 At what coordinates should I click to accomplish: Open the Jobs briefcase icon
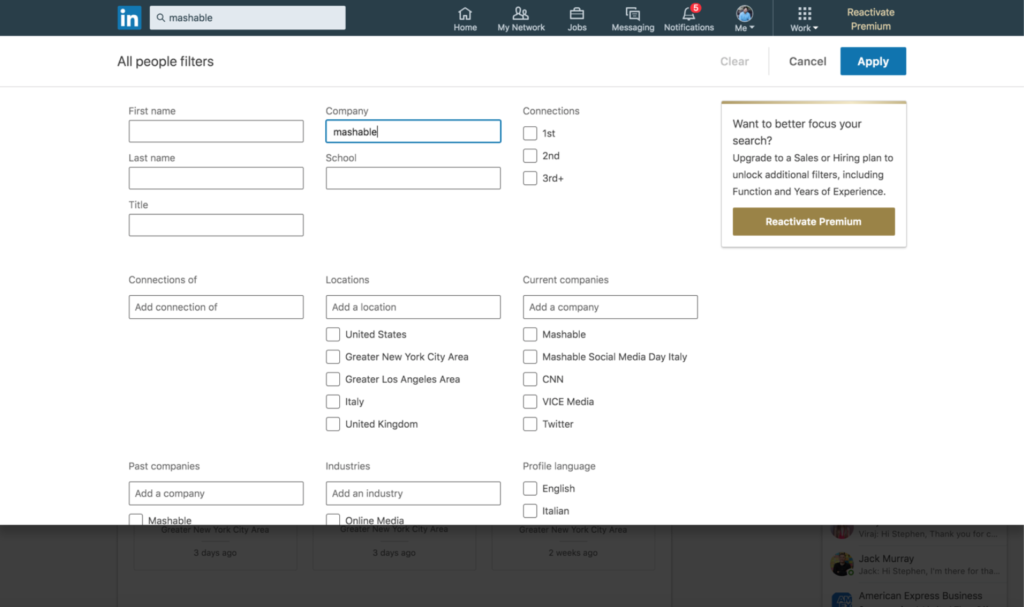click(x=577, y=14)
